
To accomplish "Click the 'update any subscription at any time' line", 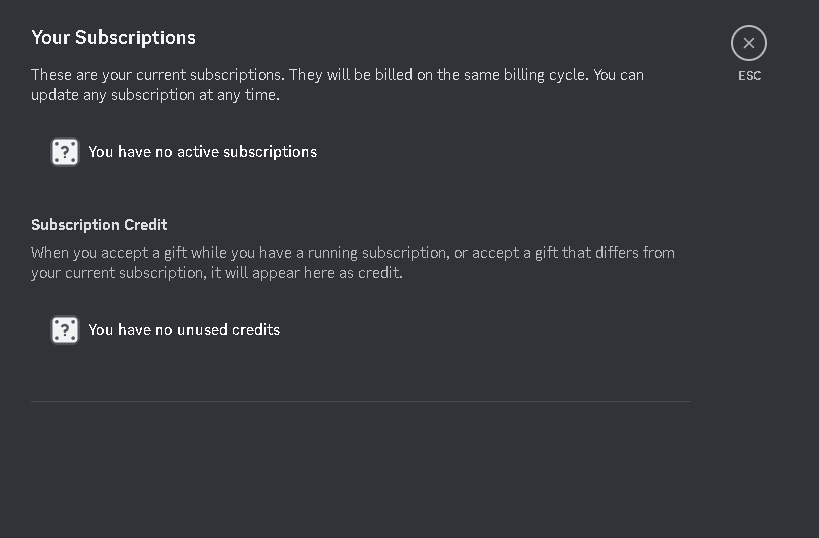I will (155, 96).
